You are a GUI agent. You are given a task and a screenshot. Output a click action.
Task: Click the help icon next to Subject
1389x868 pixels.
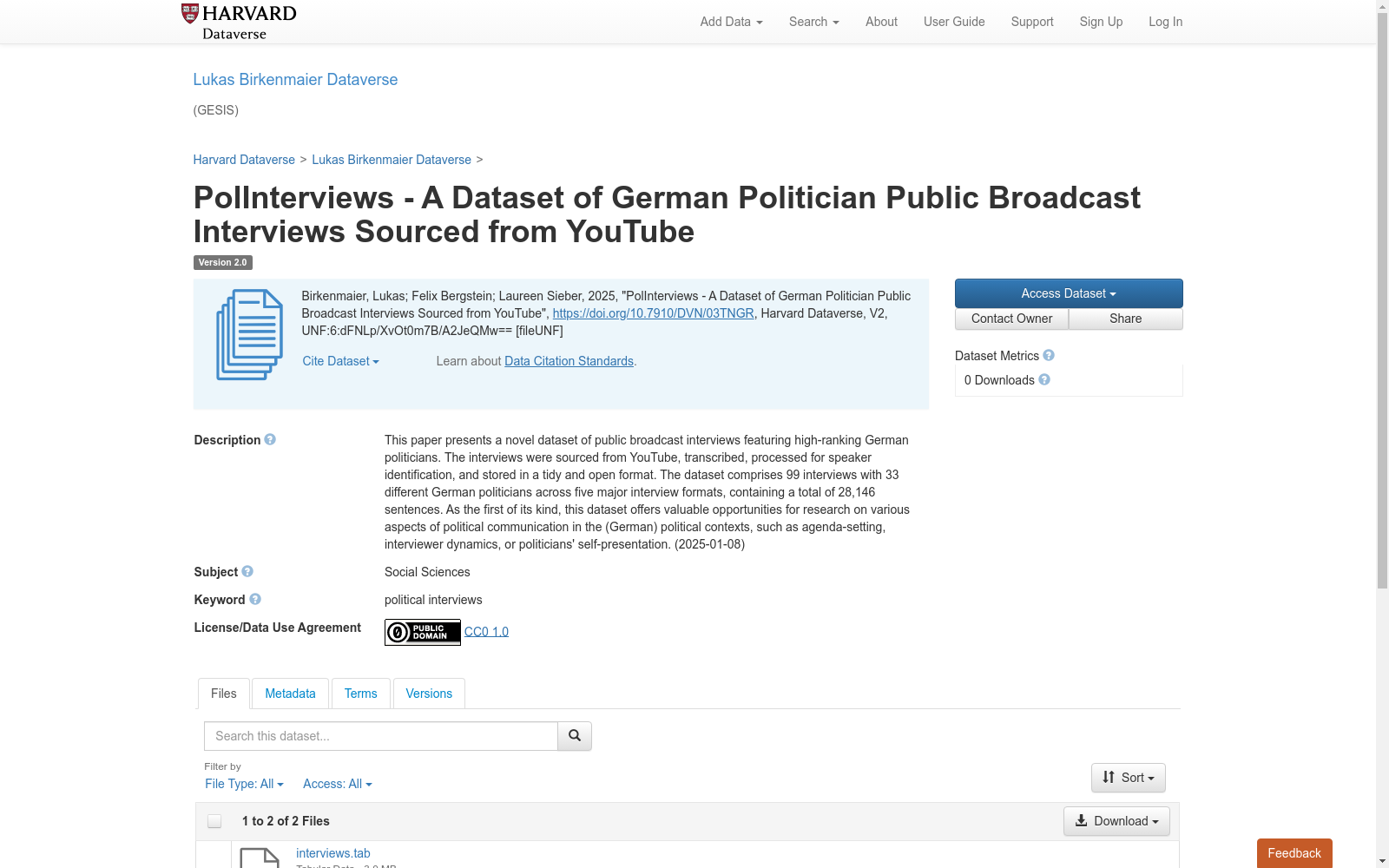click(247, 572)
